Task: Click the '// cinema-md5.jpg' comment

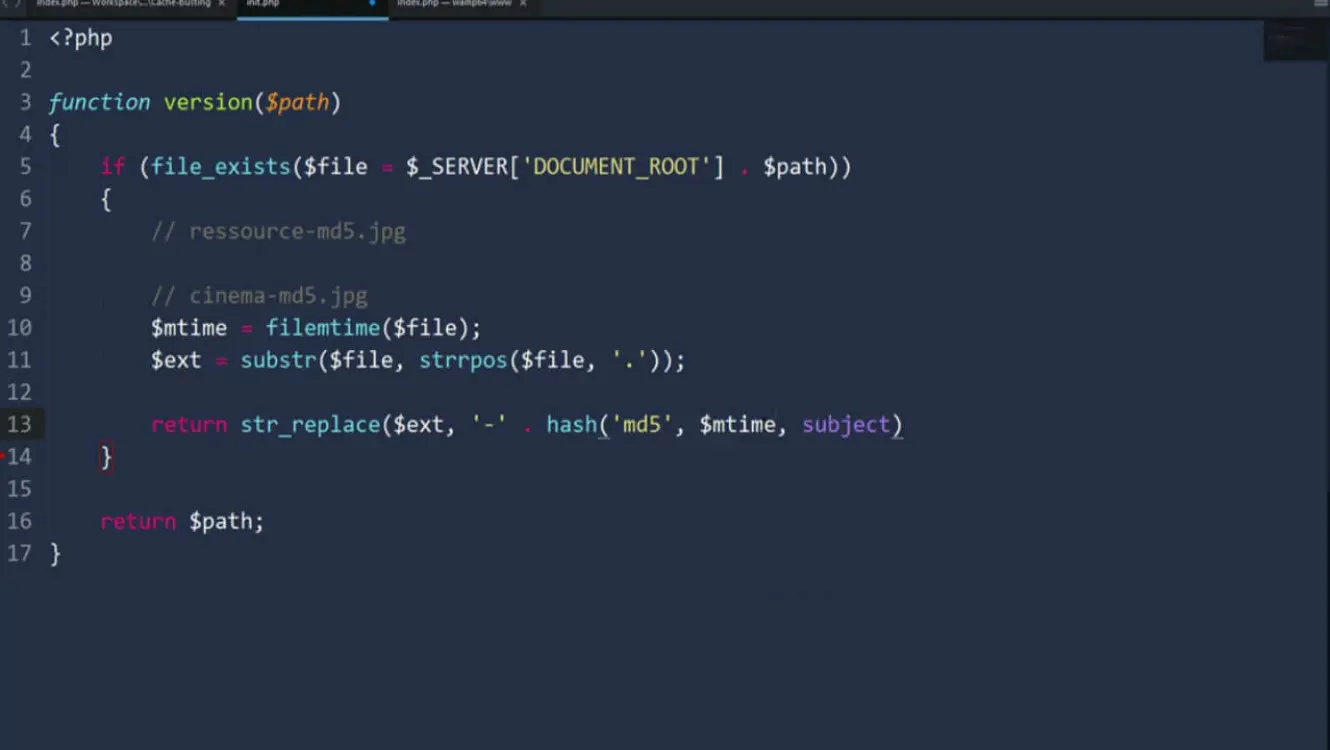Action: pos(260,295)
